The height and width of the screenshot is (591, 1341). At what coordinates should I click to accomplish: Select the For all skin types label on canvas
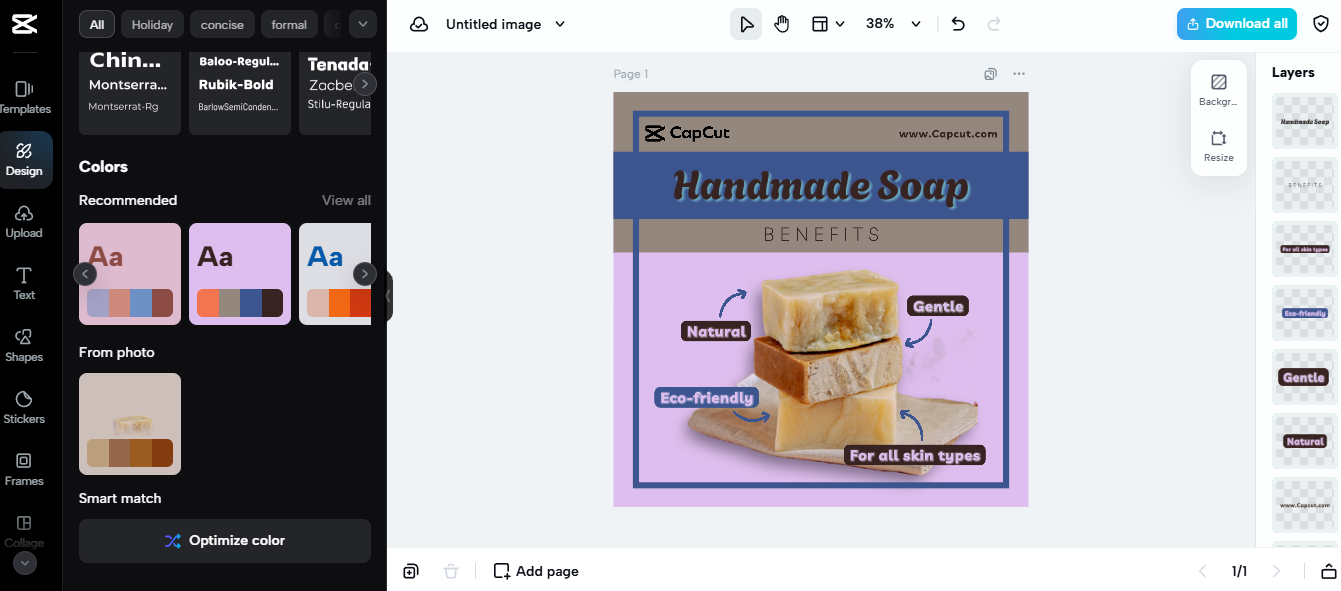915,456
